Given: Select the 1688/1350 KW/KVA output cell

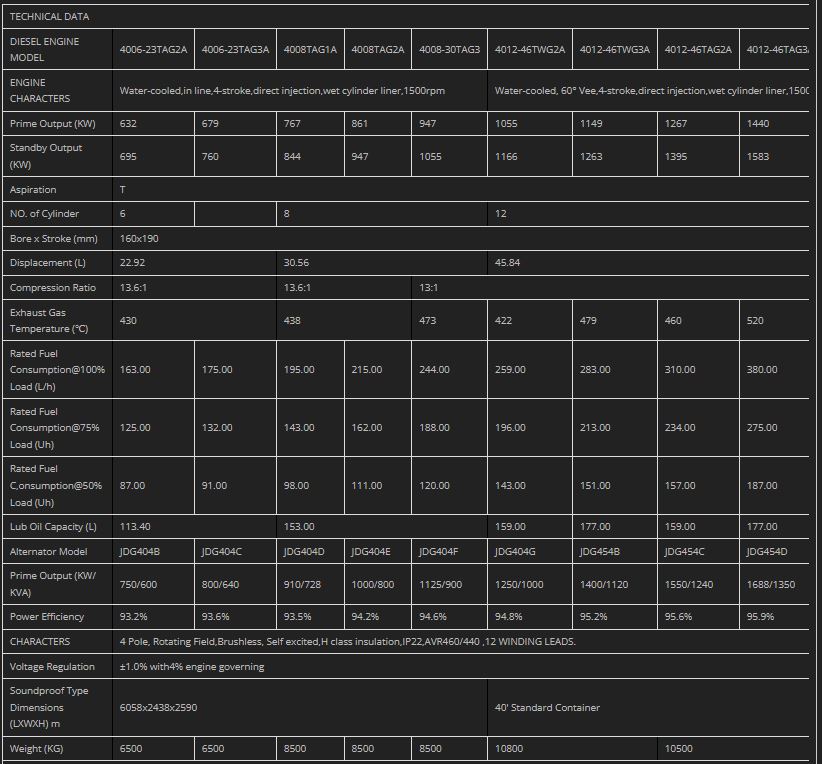Looking at the screenshot, I should (771, 584).
